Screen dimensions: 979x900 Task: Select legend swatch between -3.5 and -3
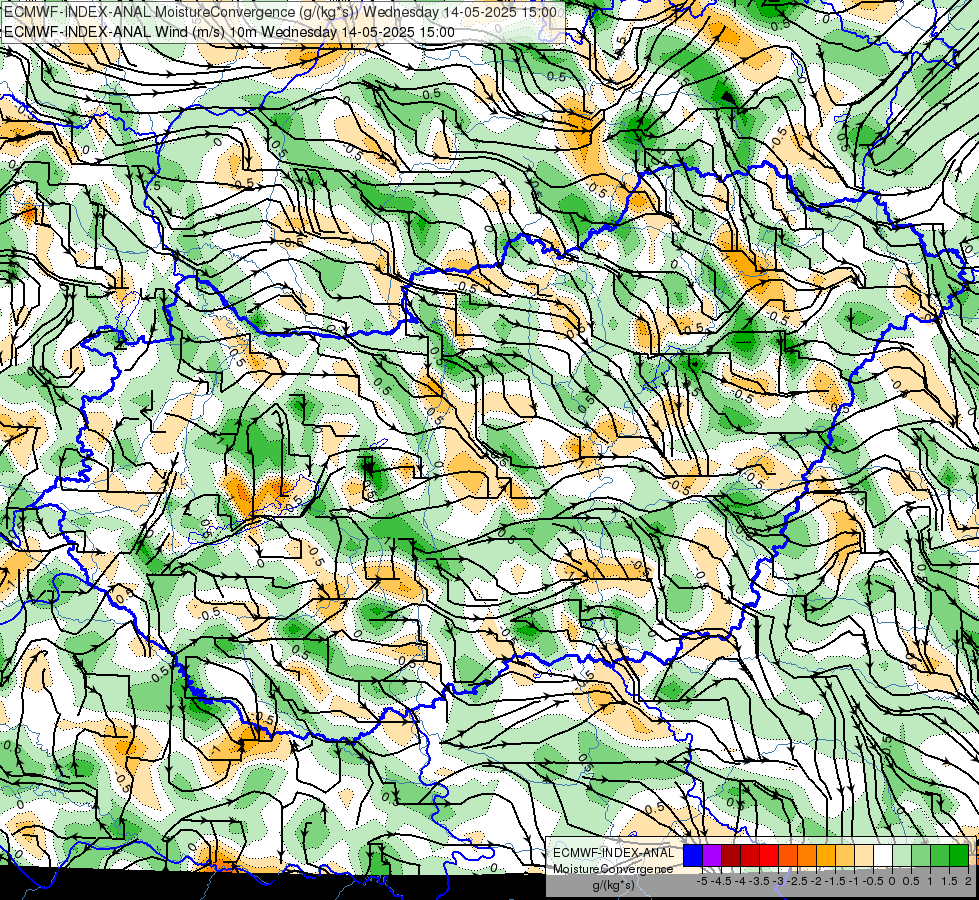(769, 855)
